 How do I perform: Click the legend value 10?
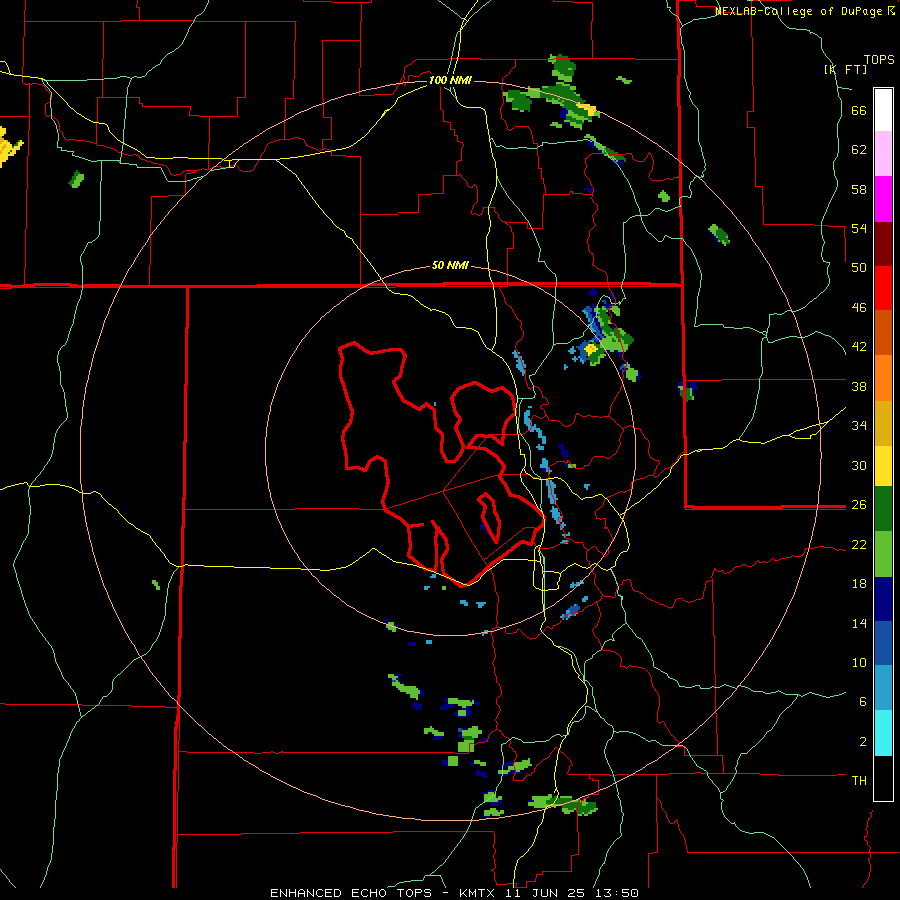click(x=859, y=663)
